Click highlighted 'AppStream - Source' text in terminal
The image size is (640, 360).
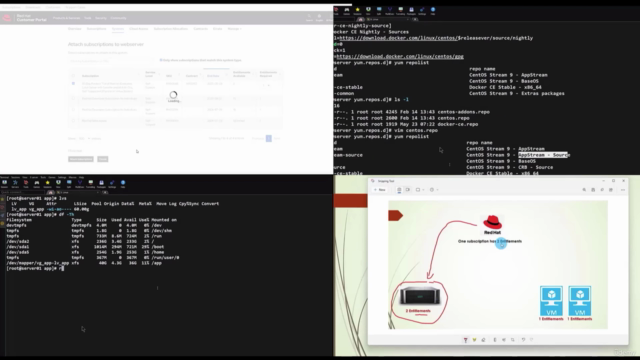pyautogui.click(x=544, y=155)
